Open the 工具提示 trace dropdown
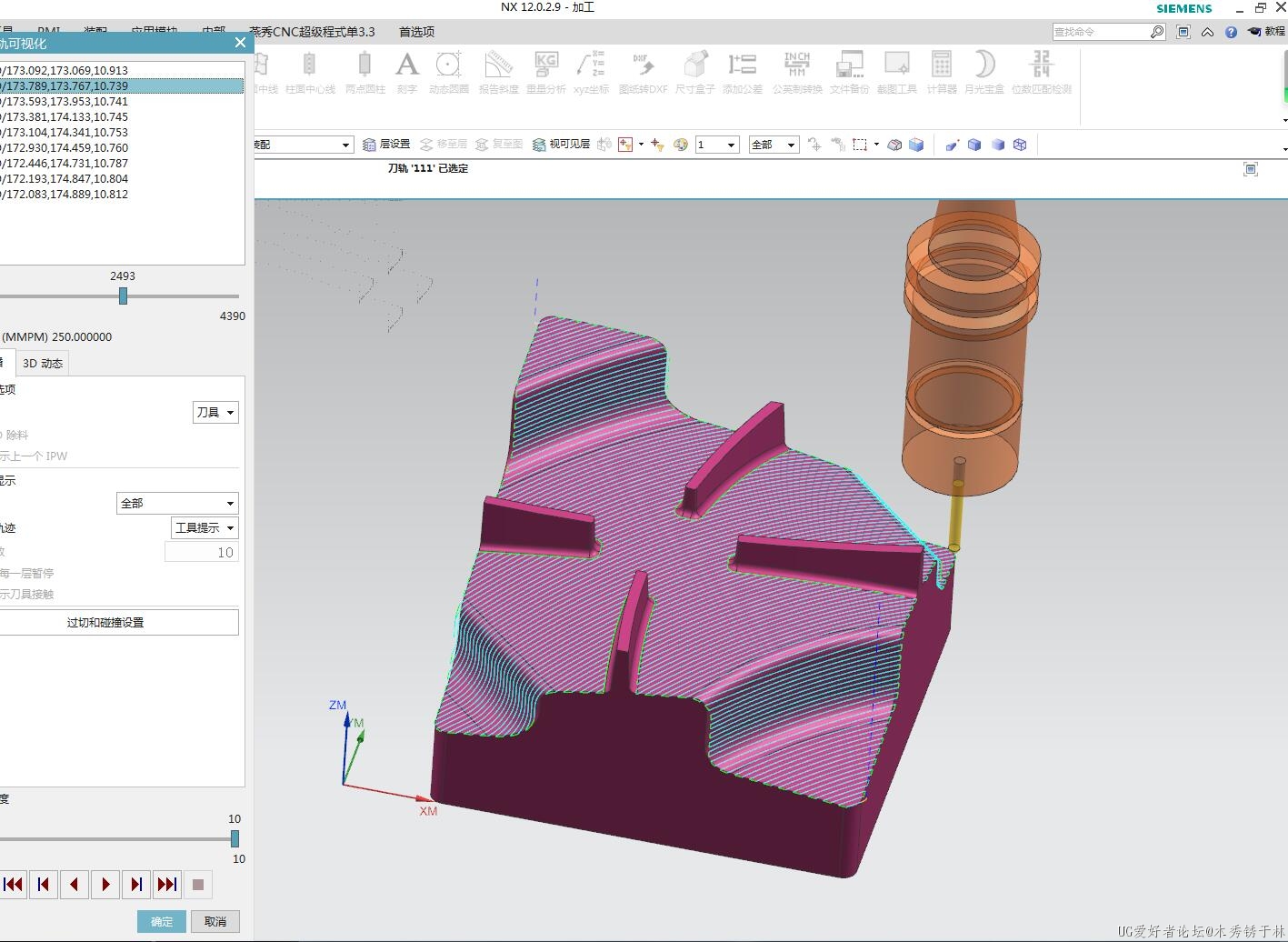 click(205, 527)
